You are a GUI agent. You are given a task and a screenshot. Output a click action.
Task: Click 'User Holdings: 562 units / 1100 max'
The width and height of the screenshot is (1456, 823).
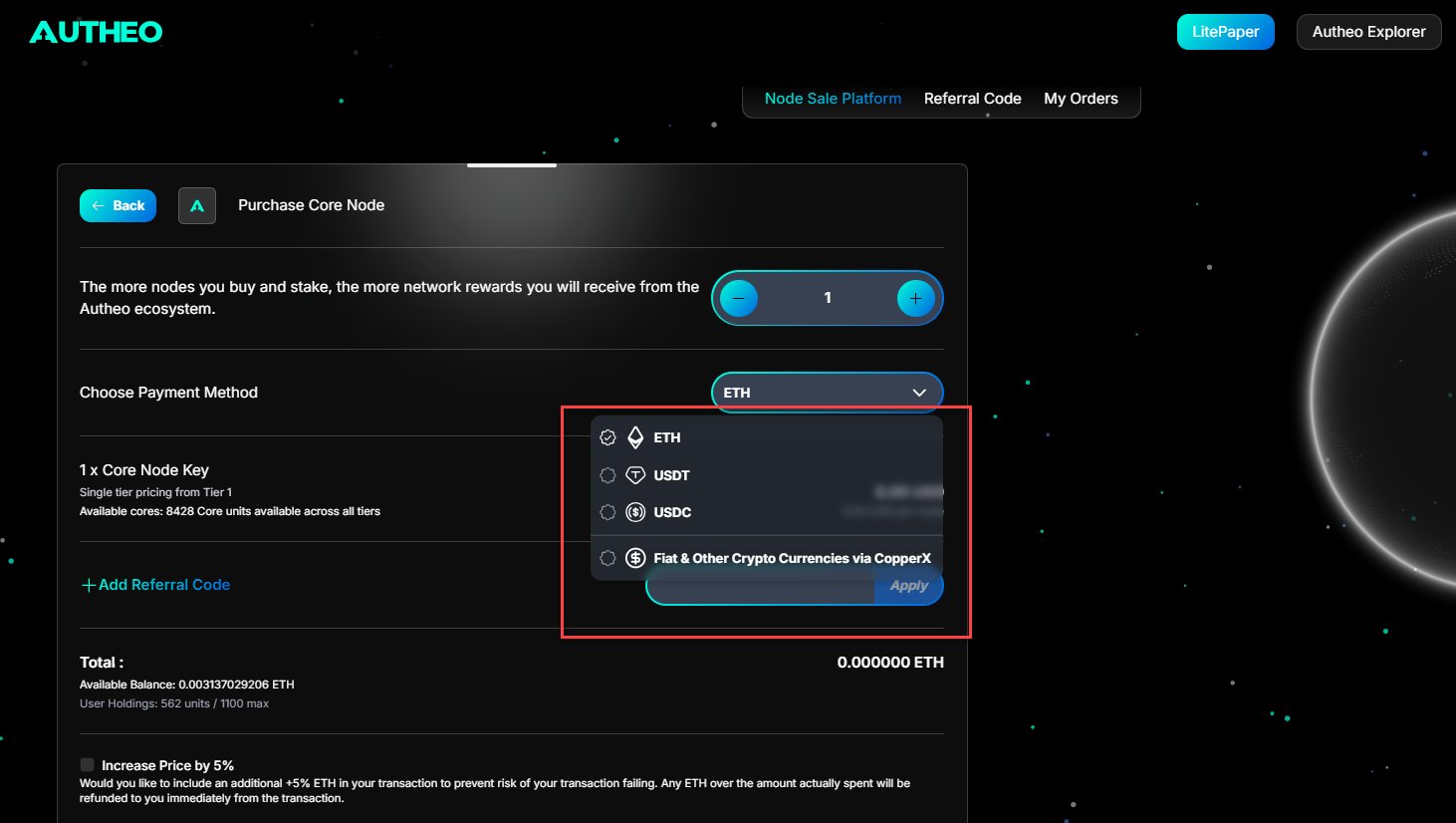[x=174, y=703]
